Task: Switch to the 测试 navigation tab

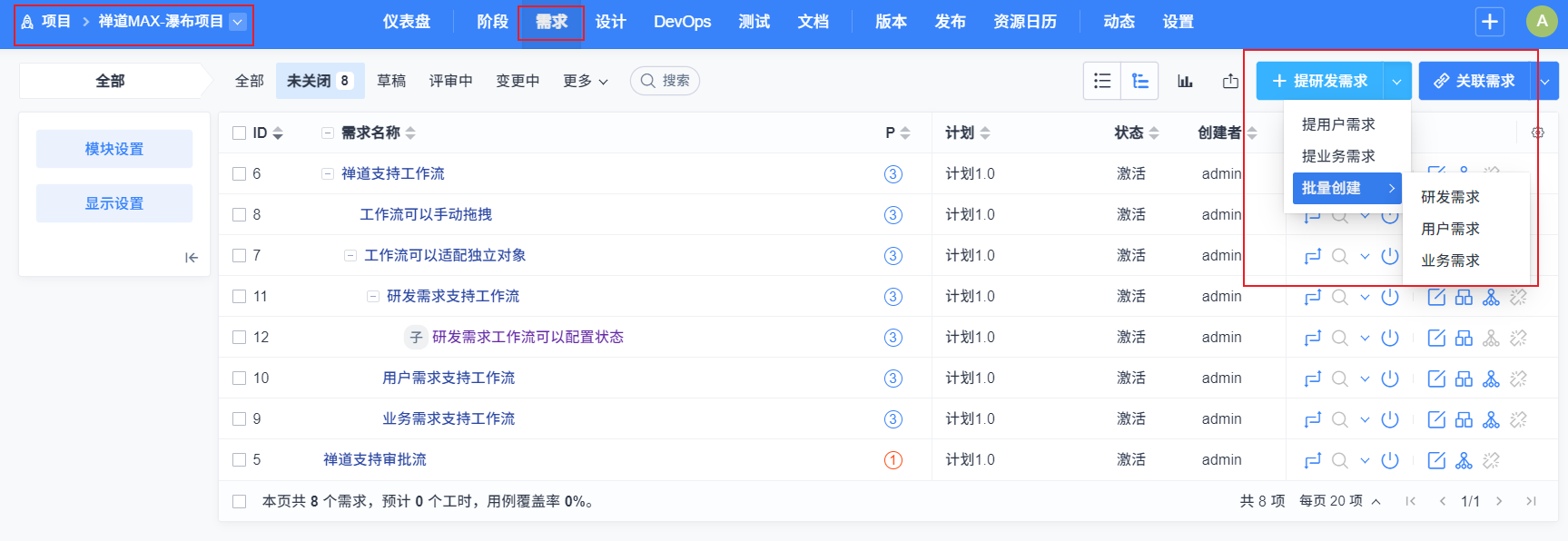Action: [754, 22]
